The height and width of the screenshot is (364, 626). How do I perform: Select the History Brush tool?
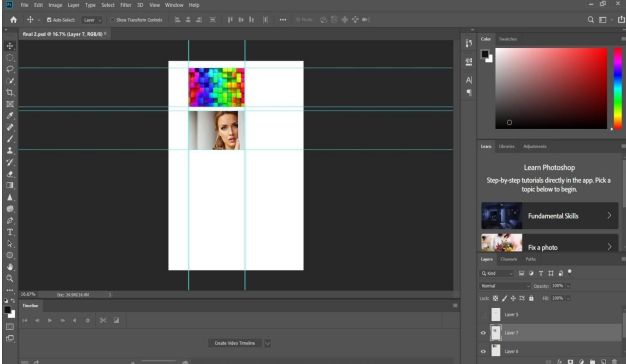(x=10, y=162)
